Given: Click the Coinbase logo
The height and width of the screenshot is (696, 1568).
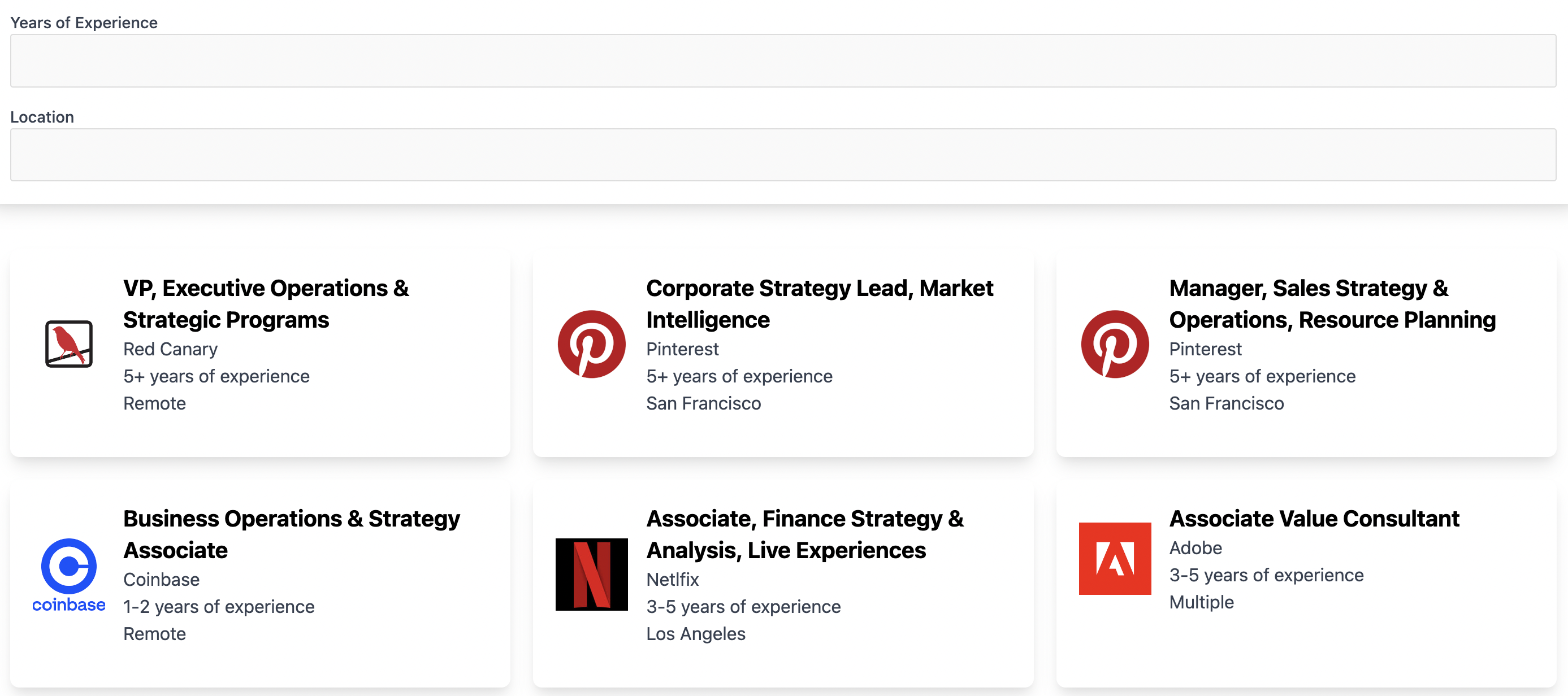Looking at the screenshot, I should tap(69, 575).
